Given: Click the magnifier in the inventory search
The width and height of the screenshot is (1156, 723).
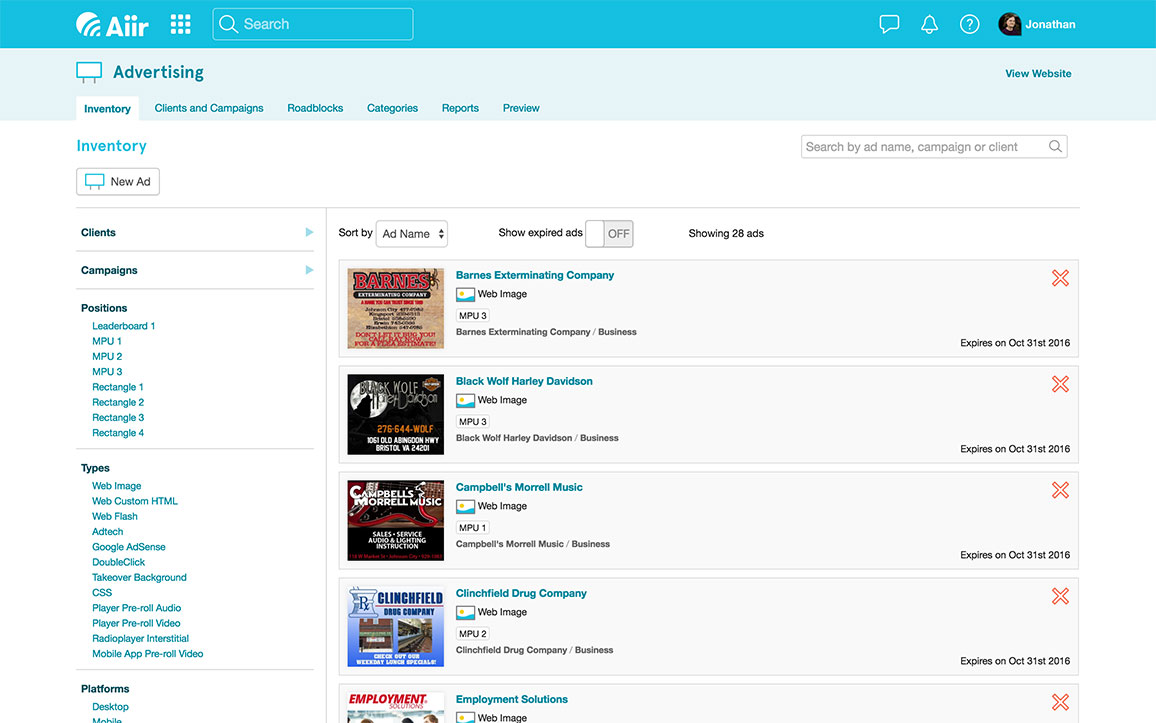Looking at the screenshot, I should [x=1055, y=147].
